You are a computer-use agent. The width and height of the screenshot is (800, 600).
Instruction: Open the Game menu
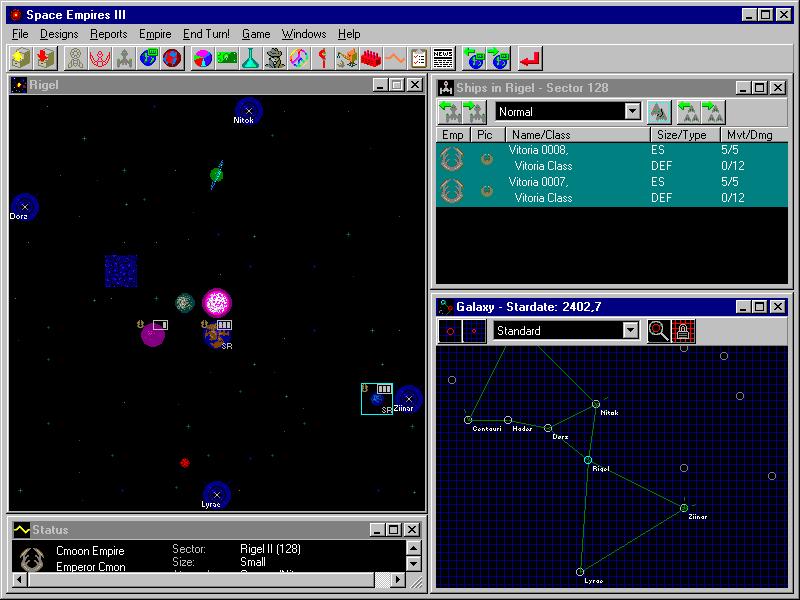256,34
